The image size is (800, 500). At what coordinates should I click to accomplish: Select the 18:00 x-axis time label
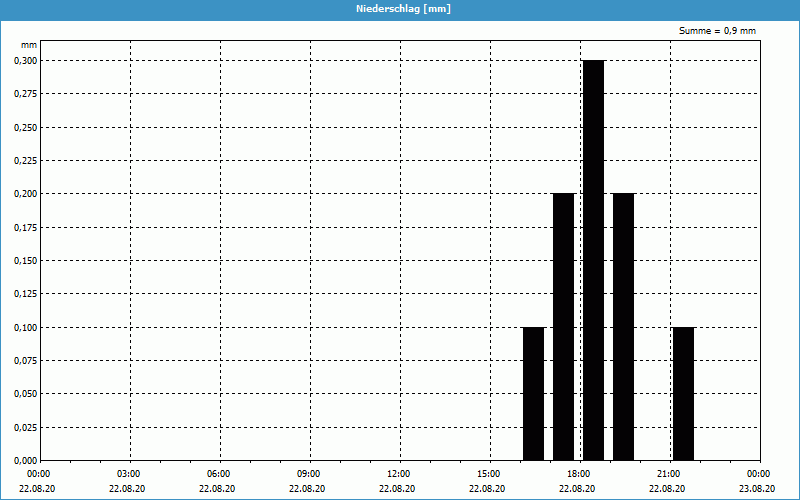click(x=578, y=474)
